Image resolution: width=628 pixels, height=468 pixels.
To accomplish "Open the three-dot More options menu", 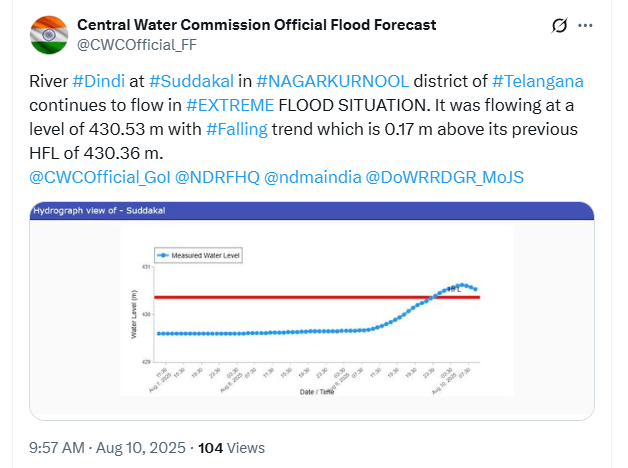I will pos(597,24).
